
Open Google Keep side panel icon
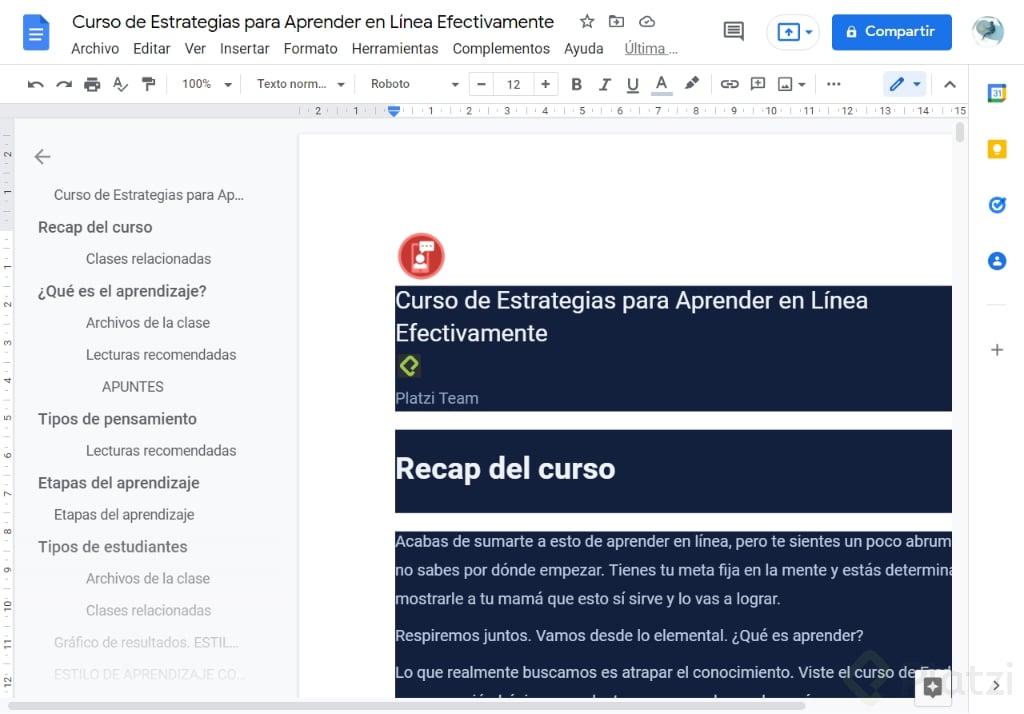[x=997, y=150]
